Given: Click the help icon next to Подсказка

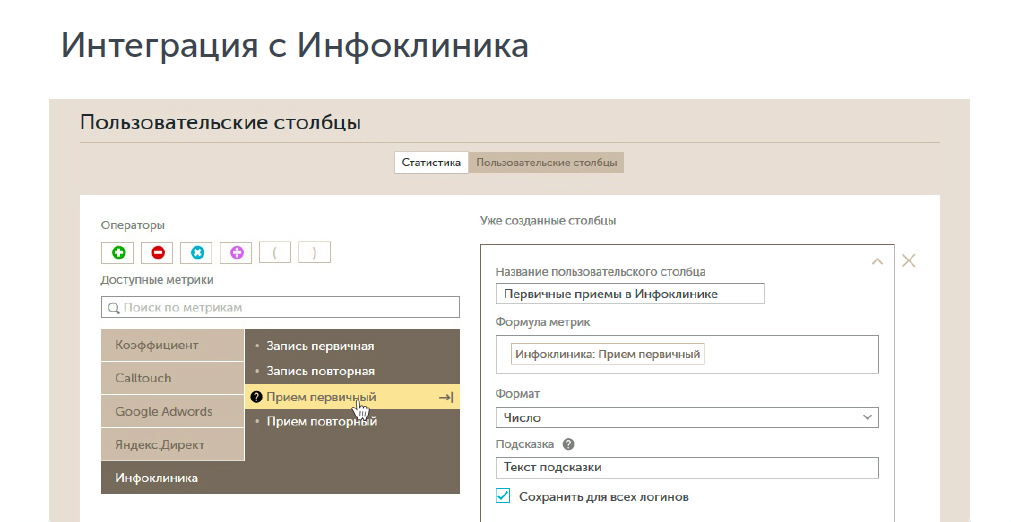Looking at the screenshot, I should [568, 444].
